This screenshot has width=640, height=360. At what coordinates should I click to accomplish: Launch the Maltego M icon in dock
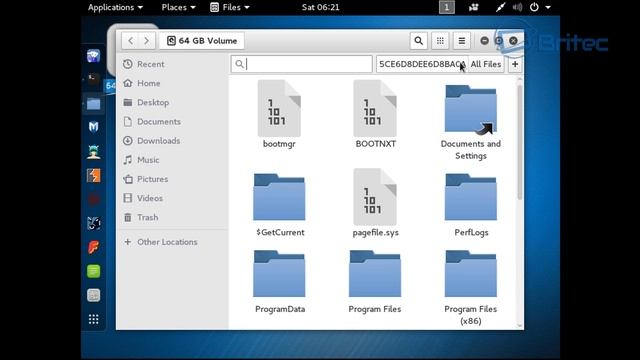[93, 127]
